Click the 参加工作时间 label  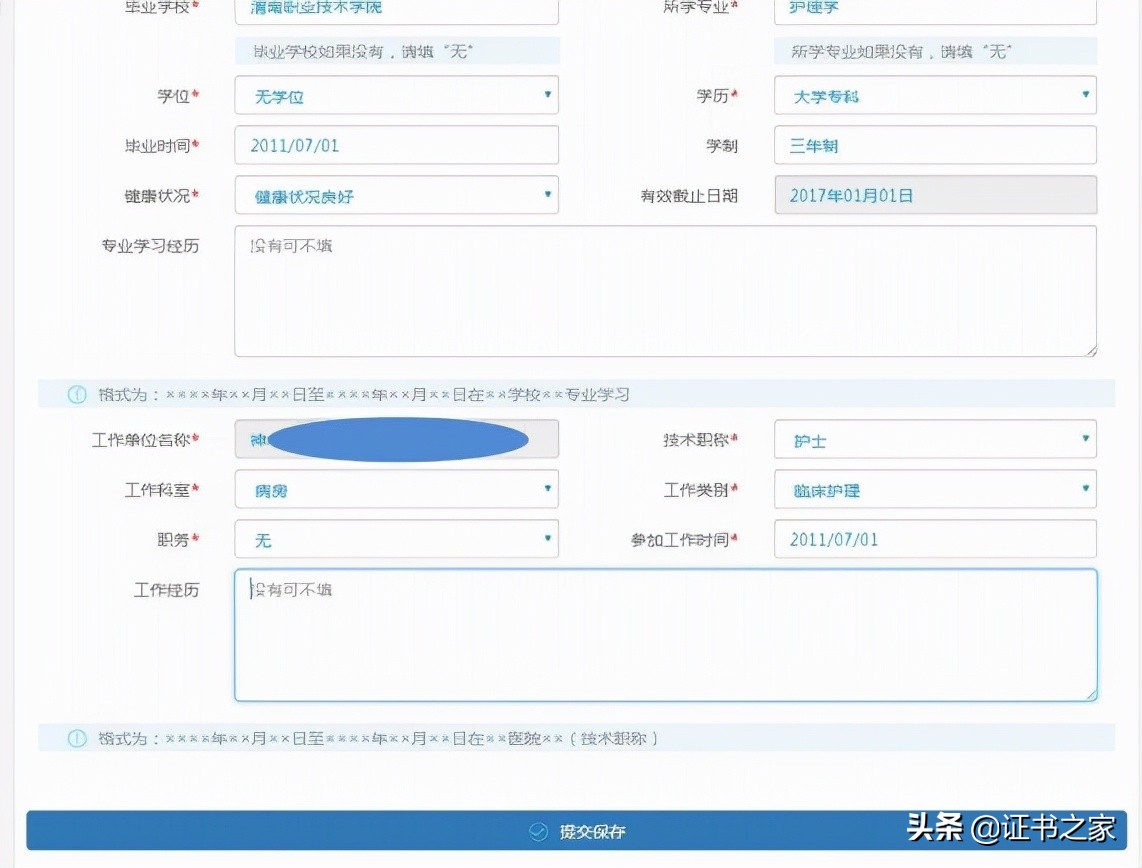(680, 540)
